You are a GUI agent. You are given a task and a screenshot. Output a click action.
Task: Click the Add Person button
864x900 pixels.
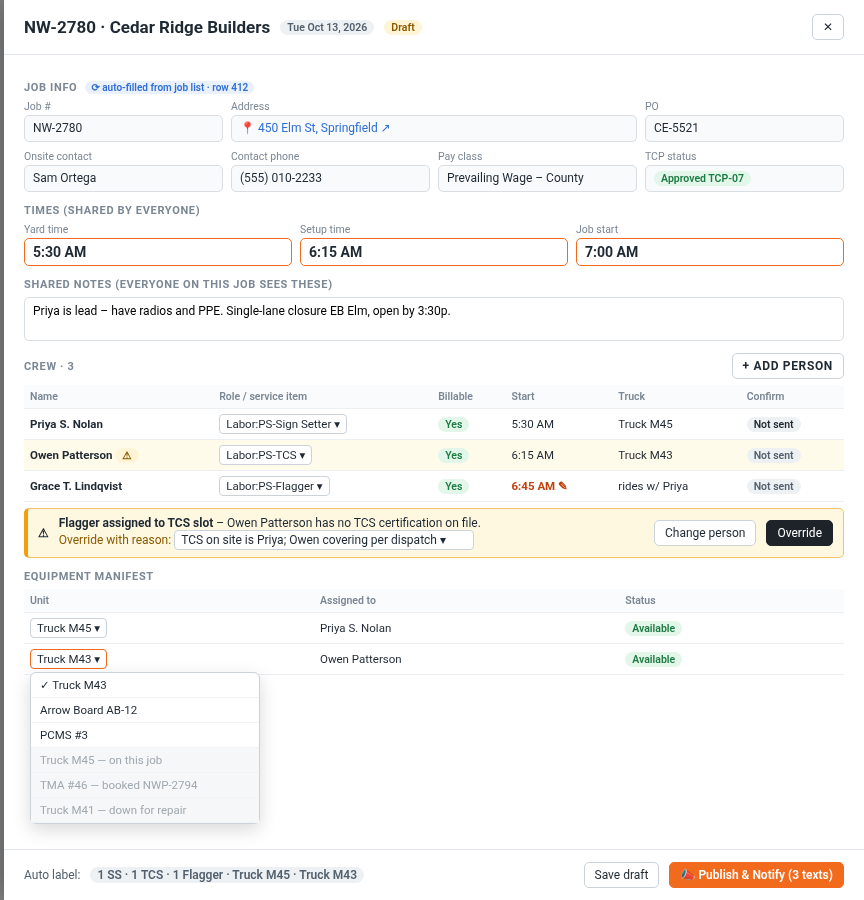click(x=787, y=366)
